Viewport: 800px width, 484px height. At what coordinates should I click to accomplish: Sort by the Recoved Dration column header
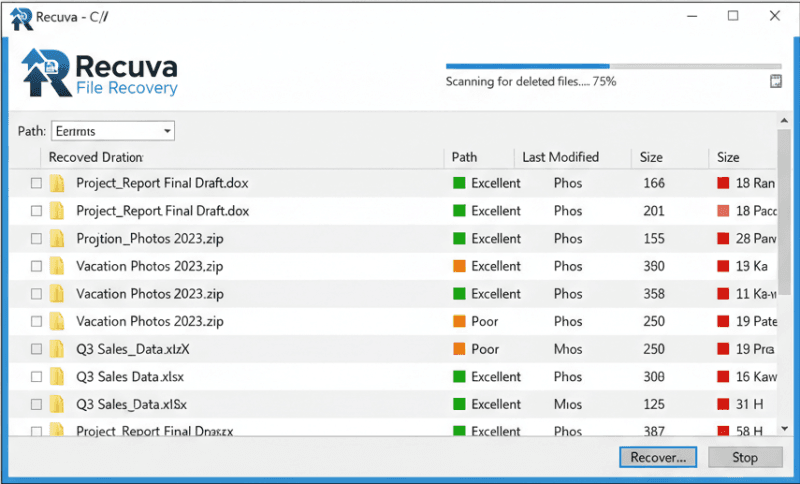[96, 157]
